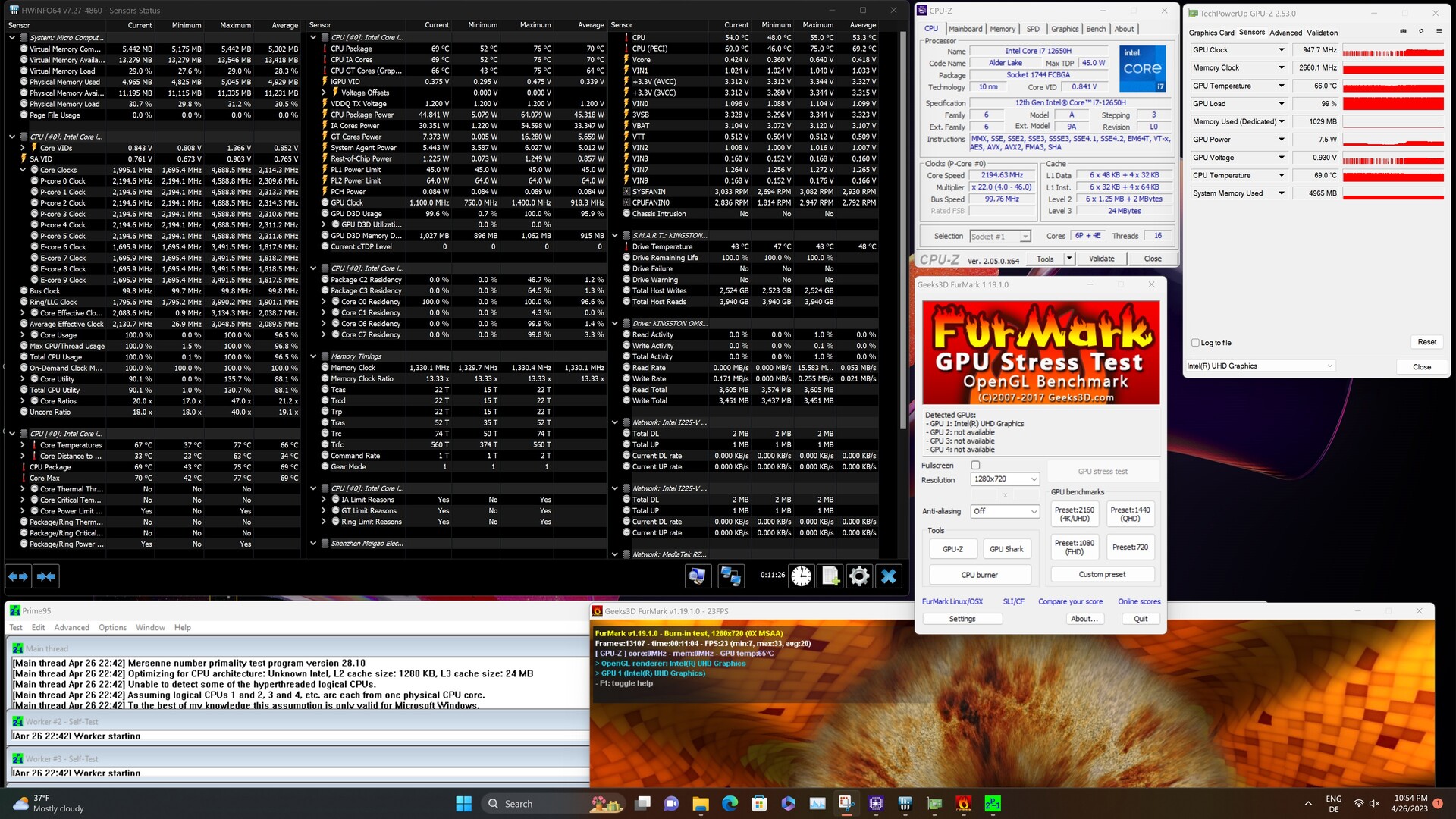Switch to Prime95 taskbar icon

coord(993,803)
